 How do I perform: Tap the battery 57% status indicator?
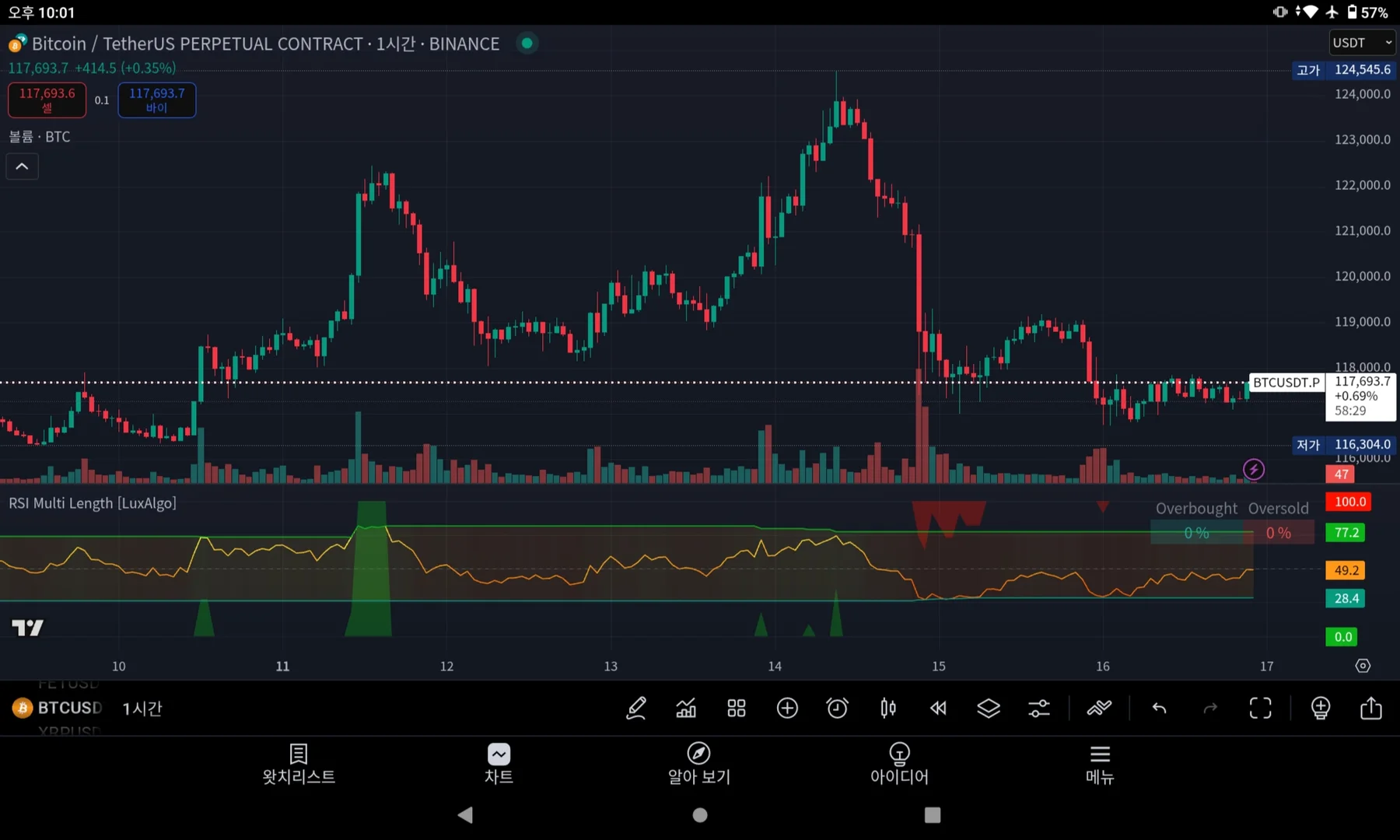[x=1367, y=12]
